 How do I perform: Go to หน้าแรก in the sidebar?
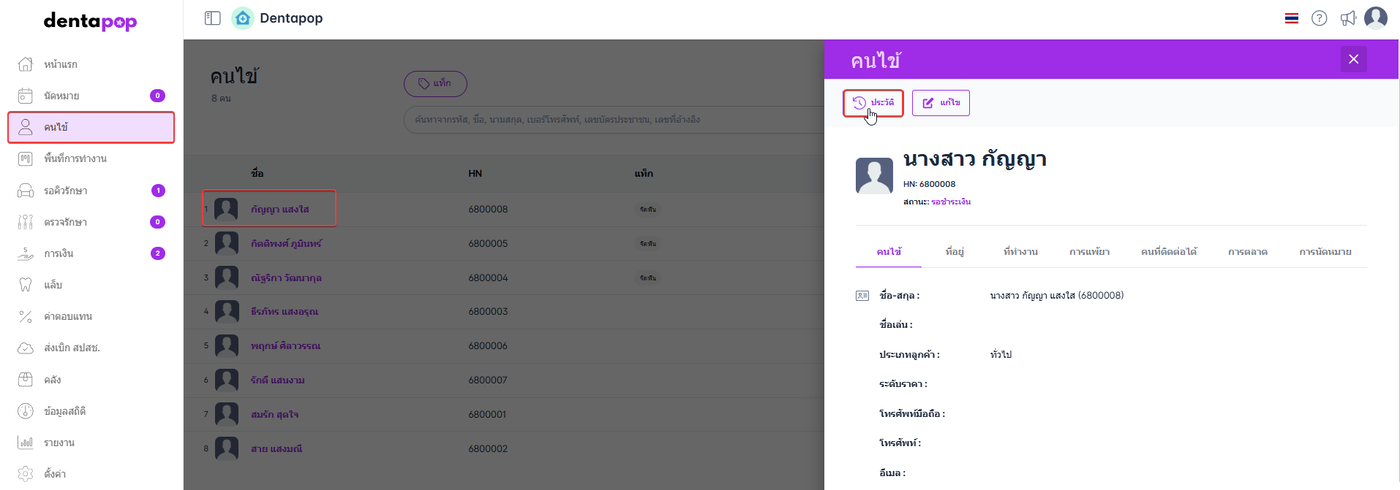tap(61, 65)
